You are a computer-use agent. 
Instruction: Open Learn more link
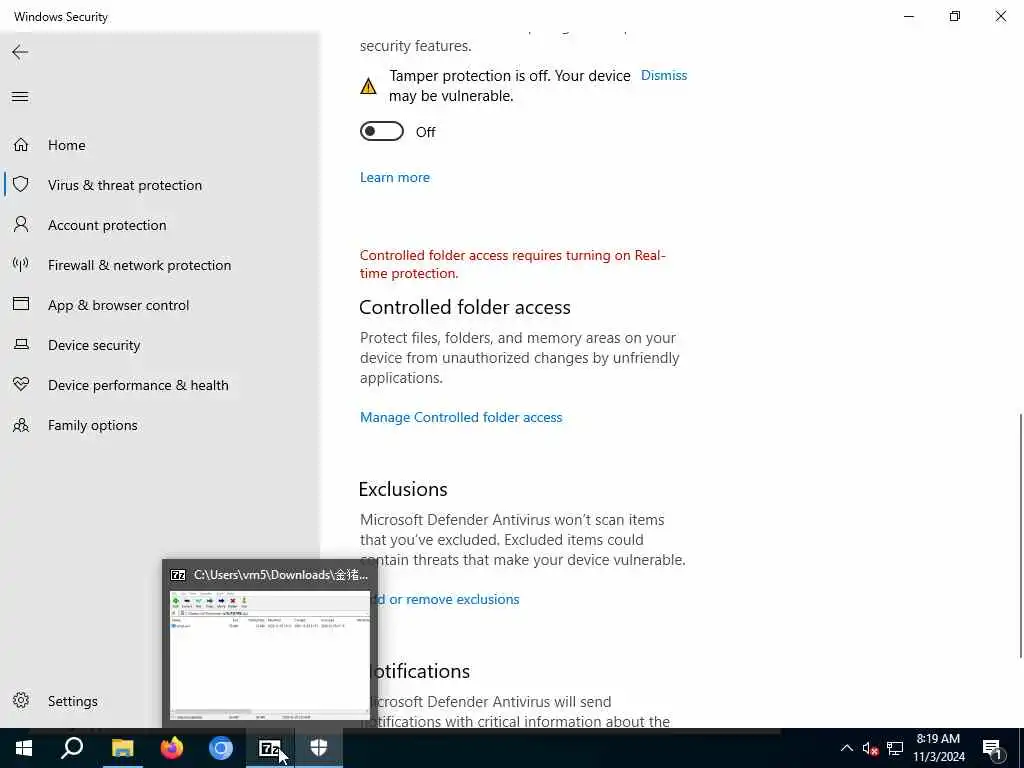coord(394,177)
